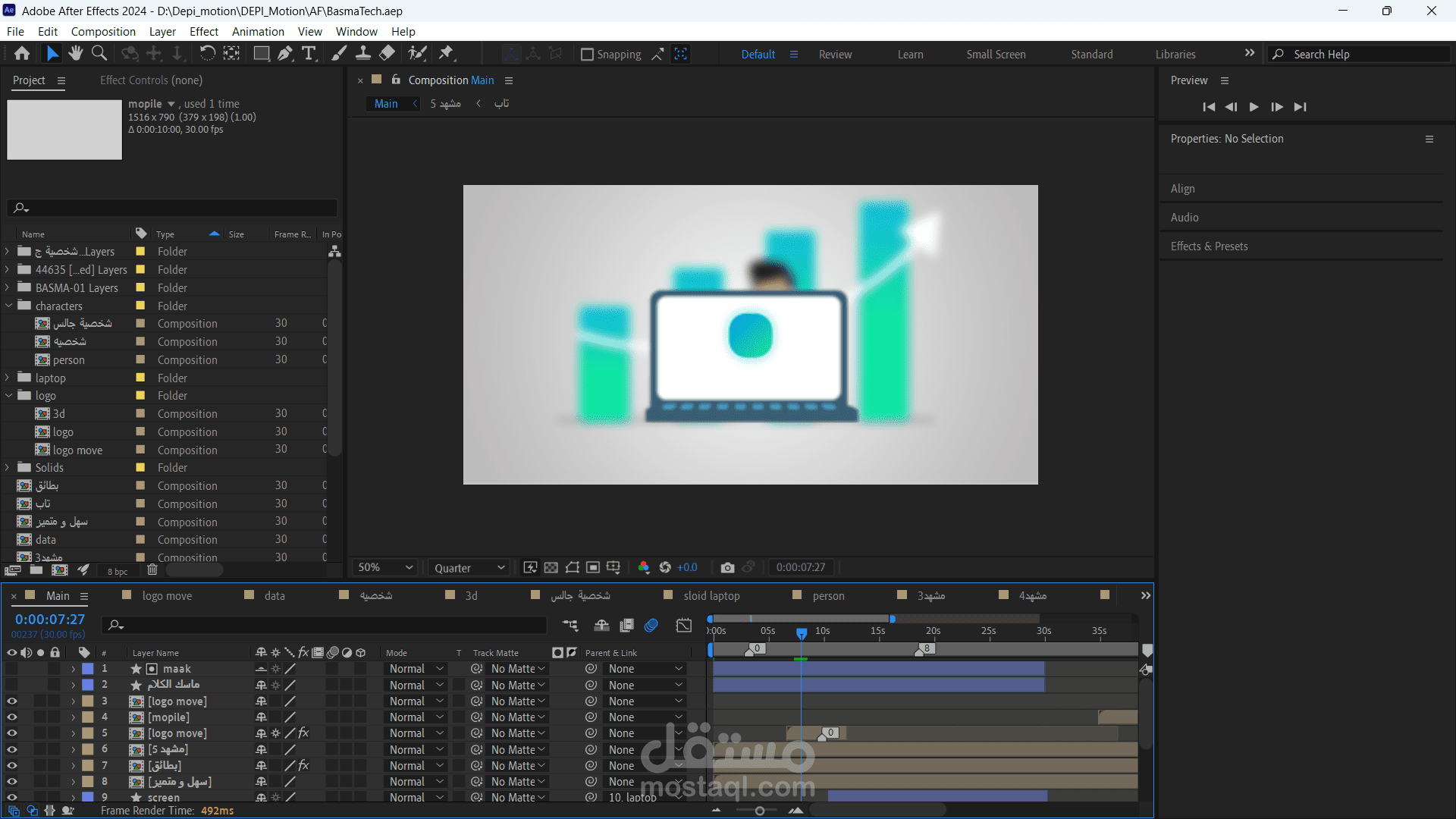Click the timeline zoom slider handle
The width and height of the screenshot is (1456, 819).
759,811
